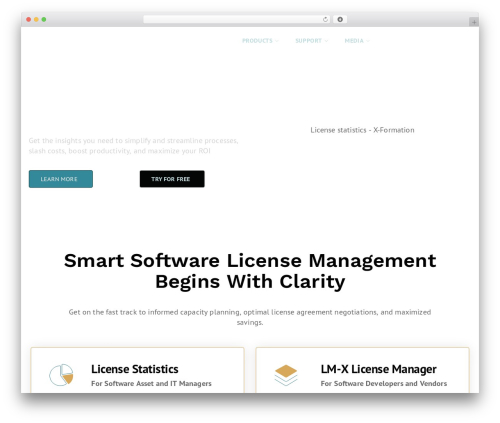500x423 pixels.
Task: Click the yellow minimize window button
Action: pyautogui.click(x=36, y=19)
